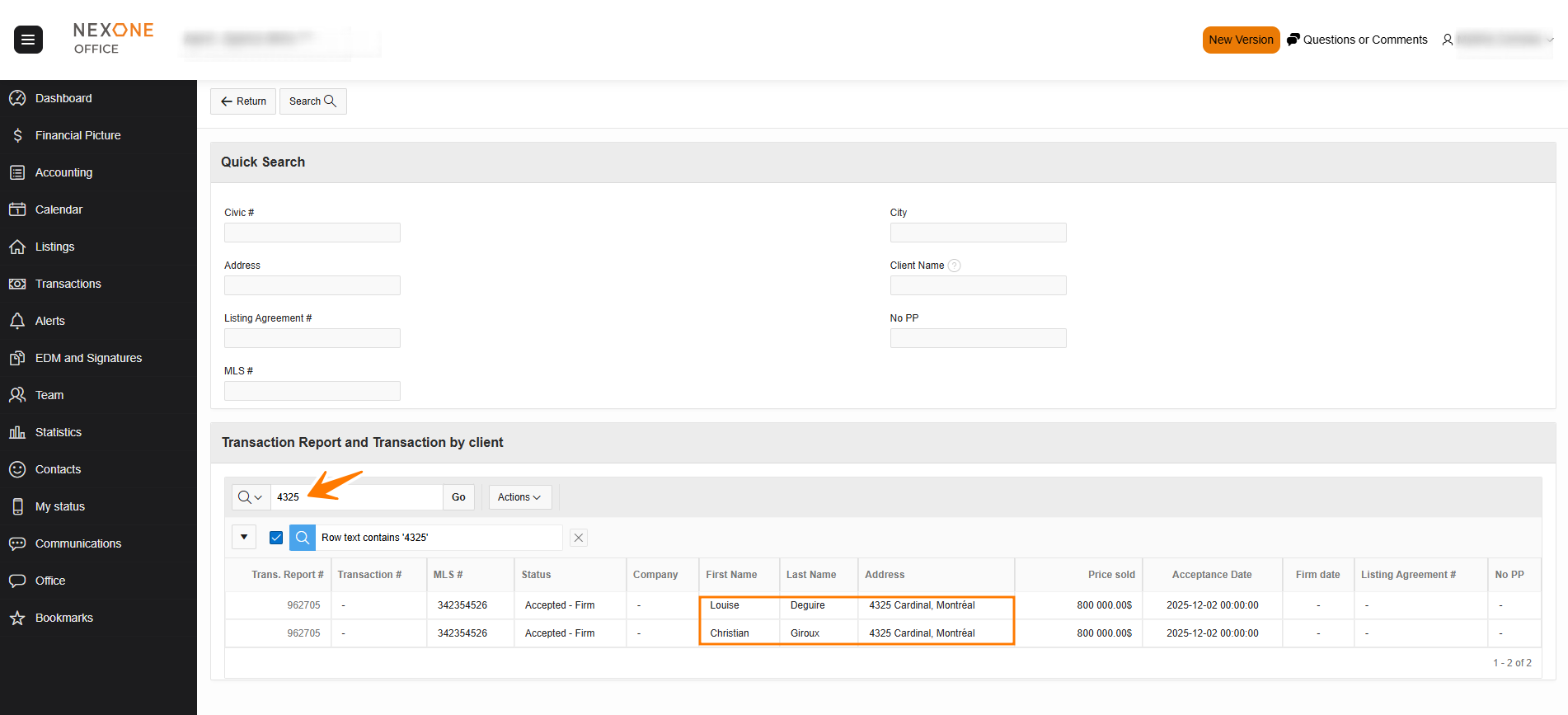
Task: Click the Client Name help icon
Action: (954, 266)
